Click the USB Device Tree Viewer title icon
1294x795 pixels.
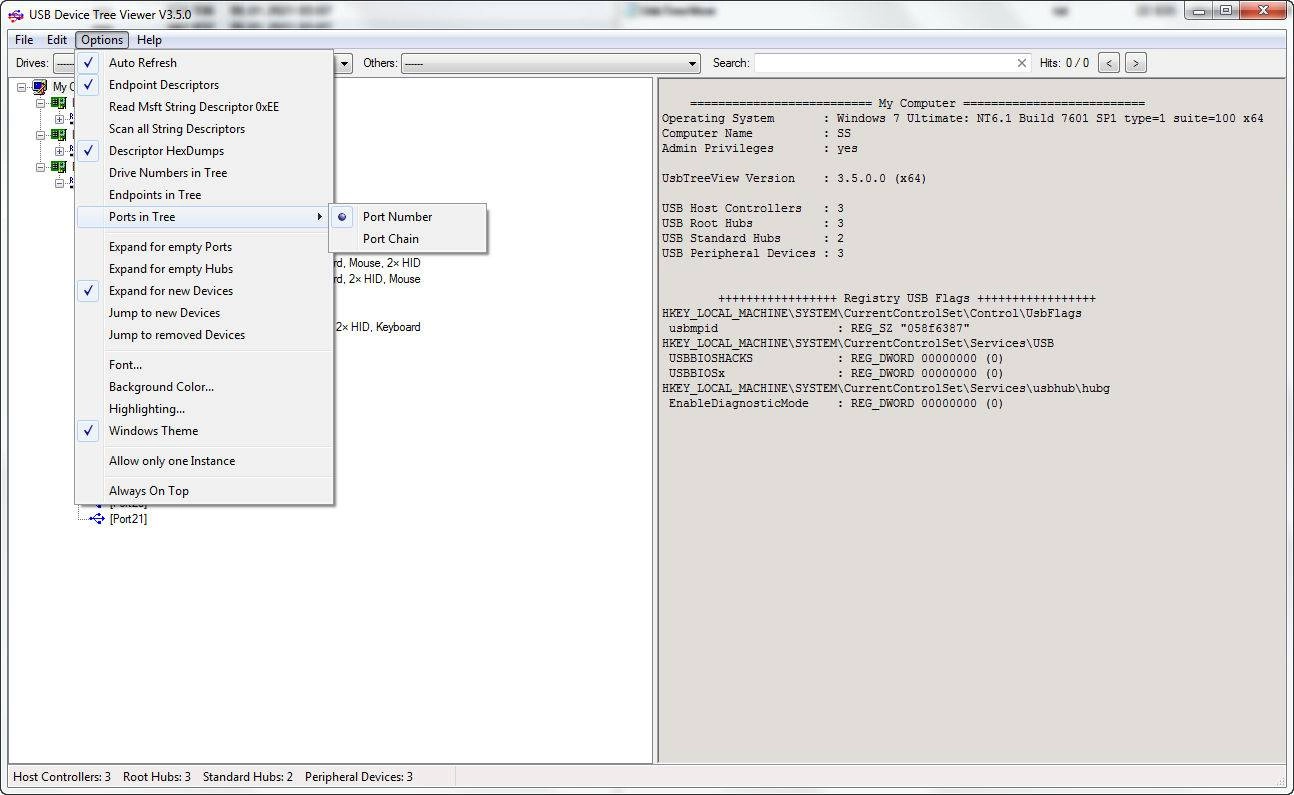click(16, 14)
